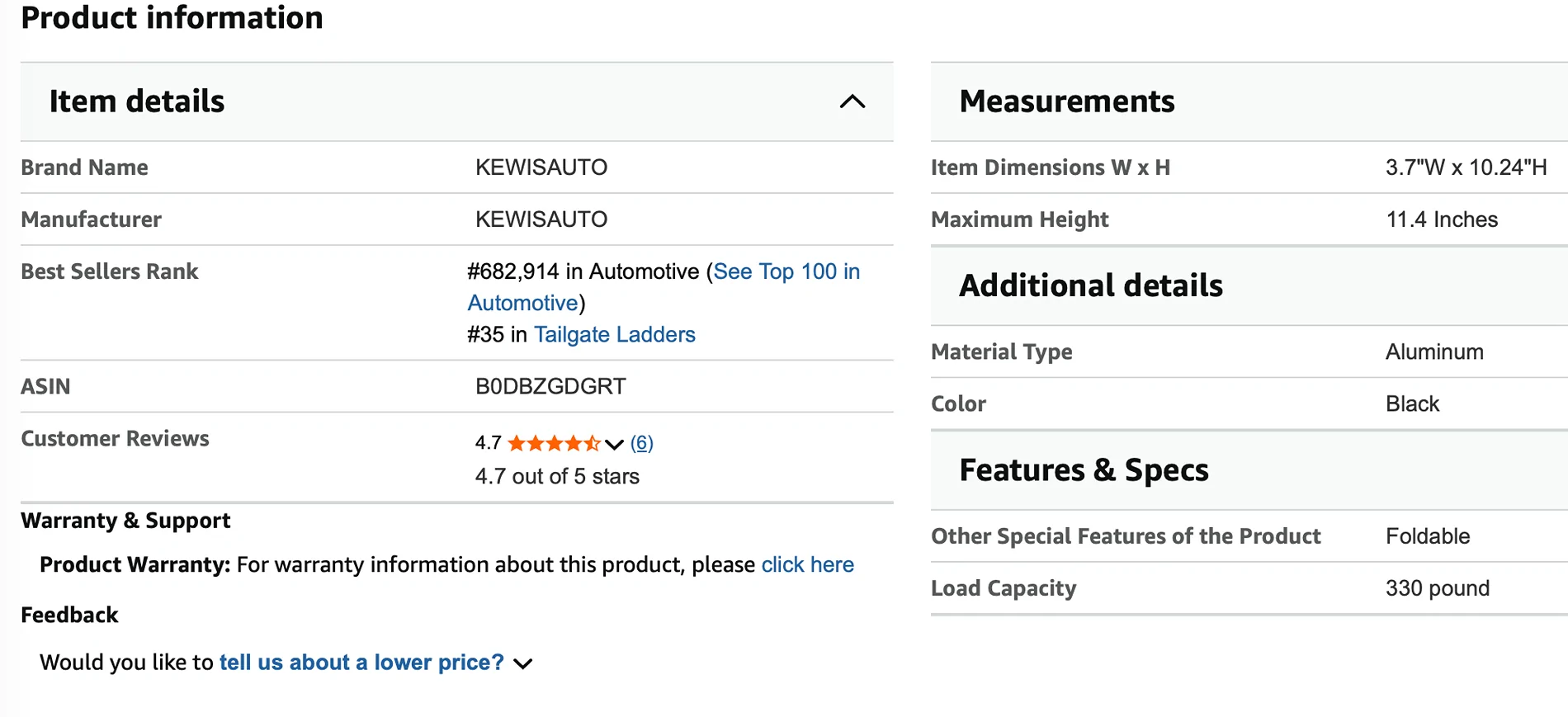Click the 11.4 Inches value
This screenshot has width=1568, height=717.
[1442, 219]
